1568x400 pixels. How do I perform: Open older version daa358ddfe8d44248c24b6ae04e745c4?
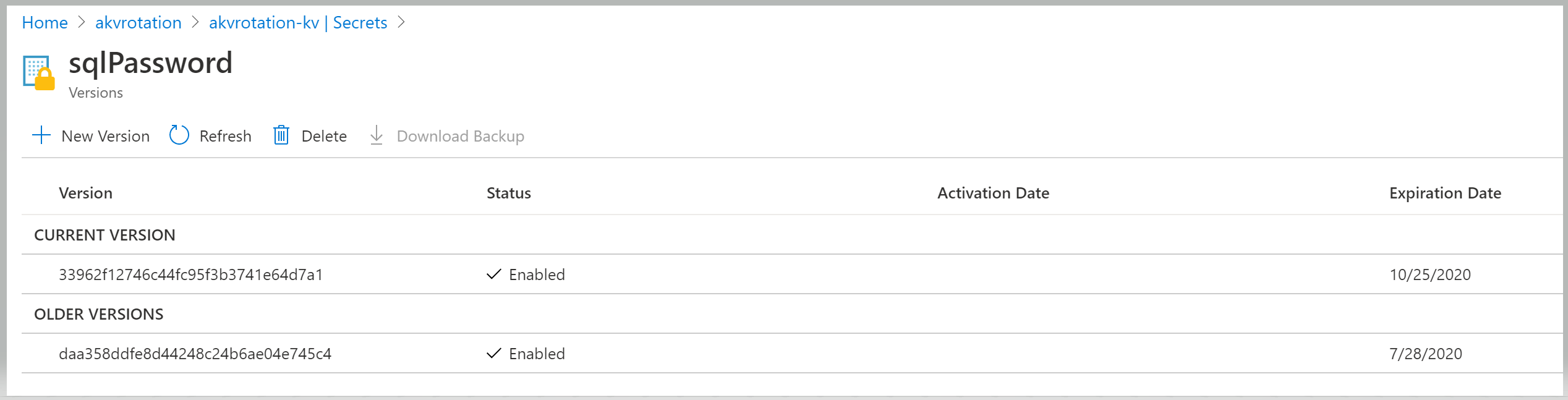click(195, 354)
